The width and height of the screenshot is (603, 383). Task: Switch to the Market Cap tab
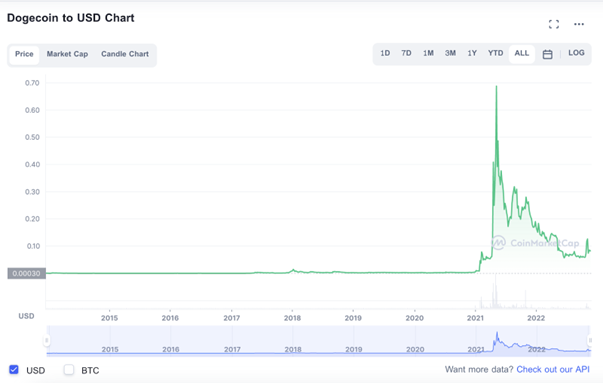point(67,54)
